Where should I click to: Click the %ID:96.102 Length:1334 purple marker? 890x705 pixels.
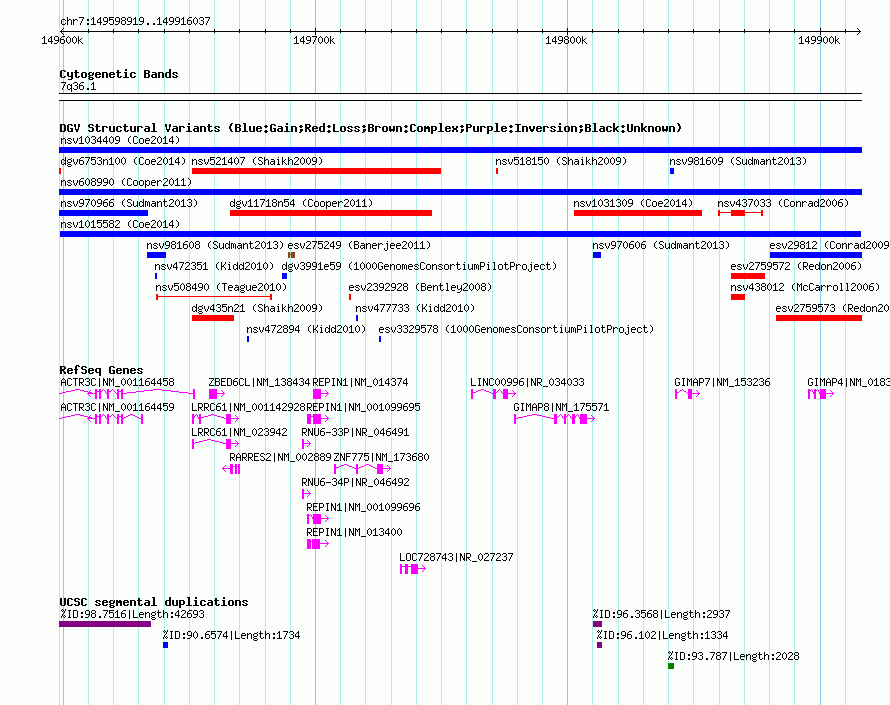point(599,645)
